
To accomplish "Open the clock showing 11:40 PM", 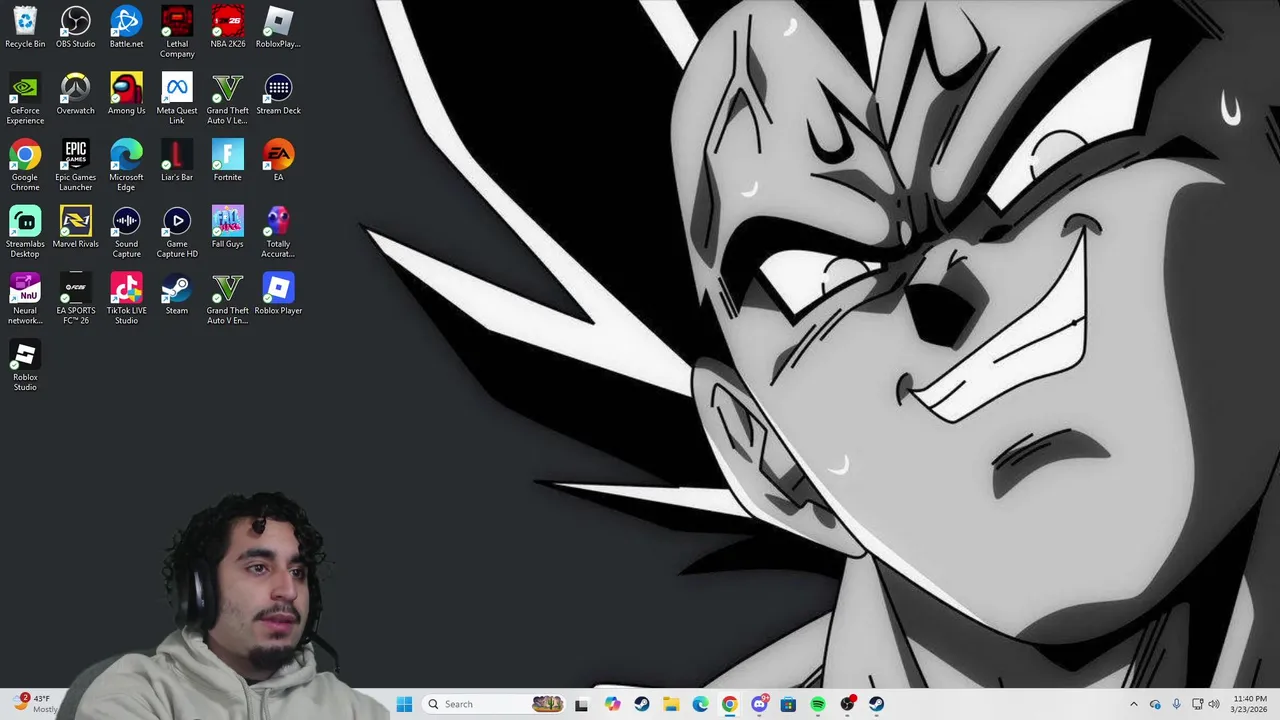I will click(1250, 704).
